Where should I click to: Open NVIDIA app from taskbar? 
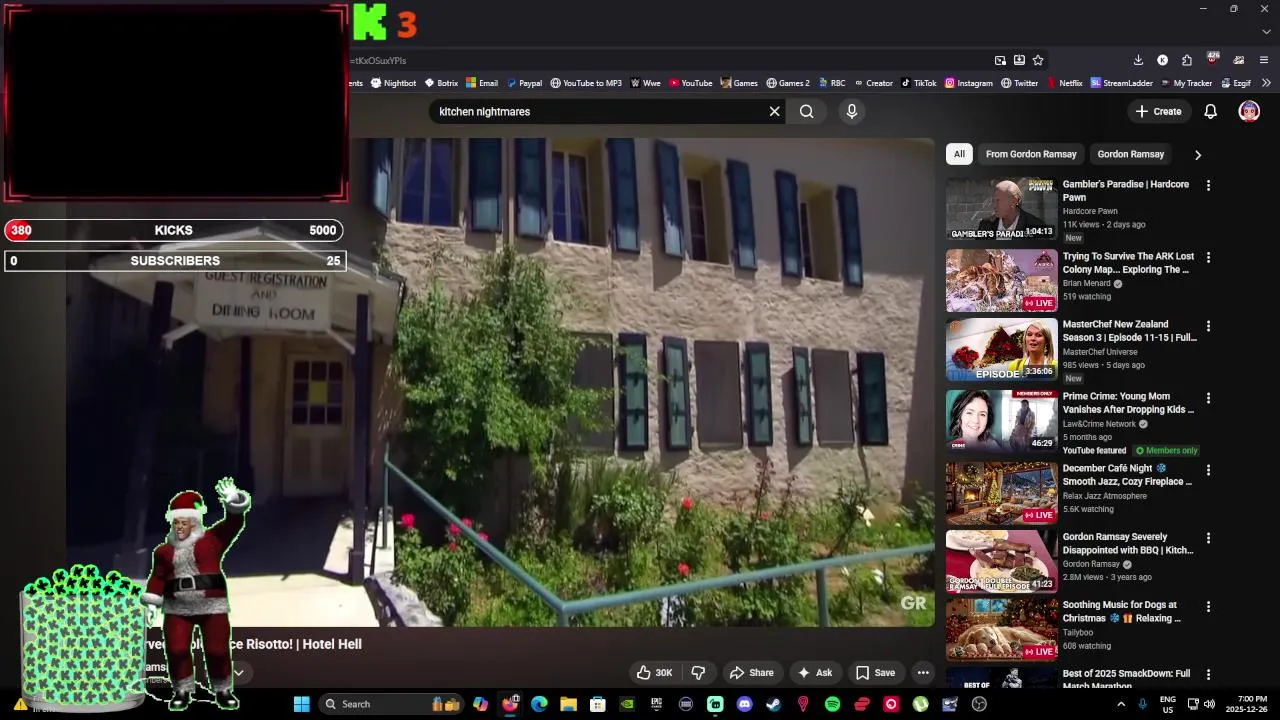click(627, 704)
